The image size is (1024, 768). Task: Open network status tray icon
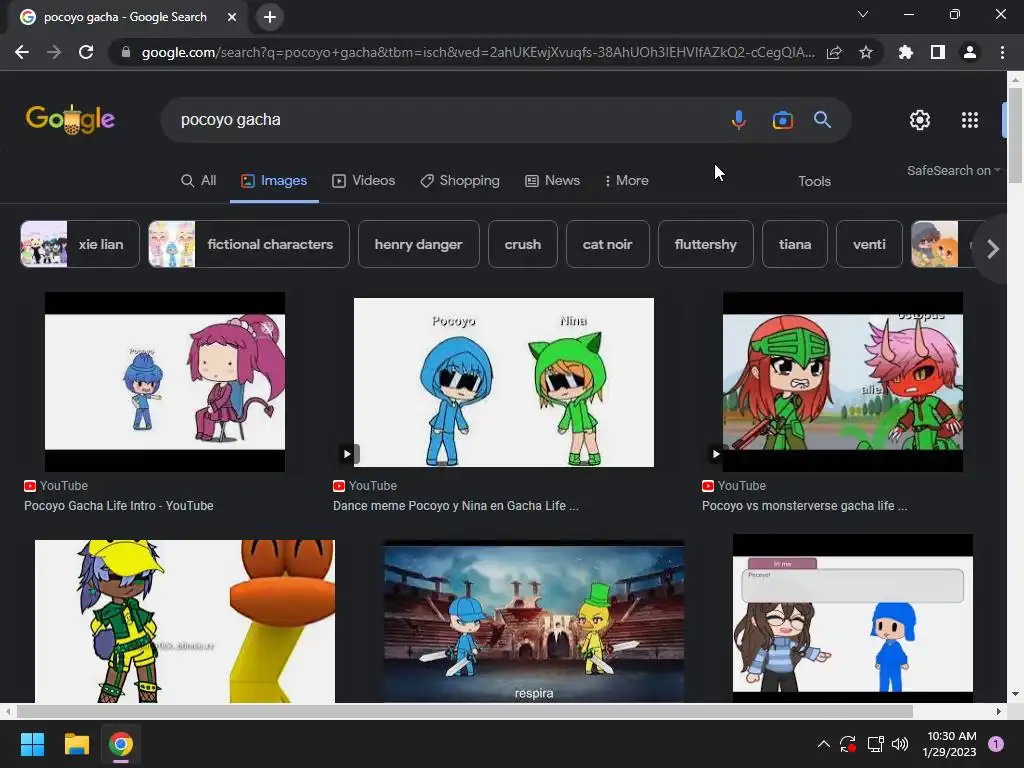[x=875, y=744]
